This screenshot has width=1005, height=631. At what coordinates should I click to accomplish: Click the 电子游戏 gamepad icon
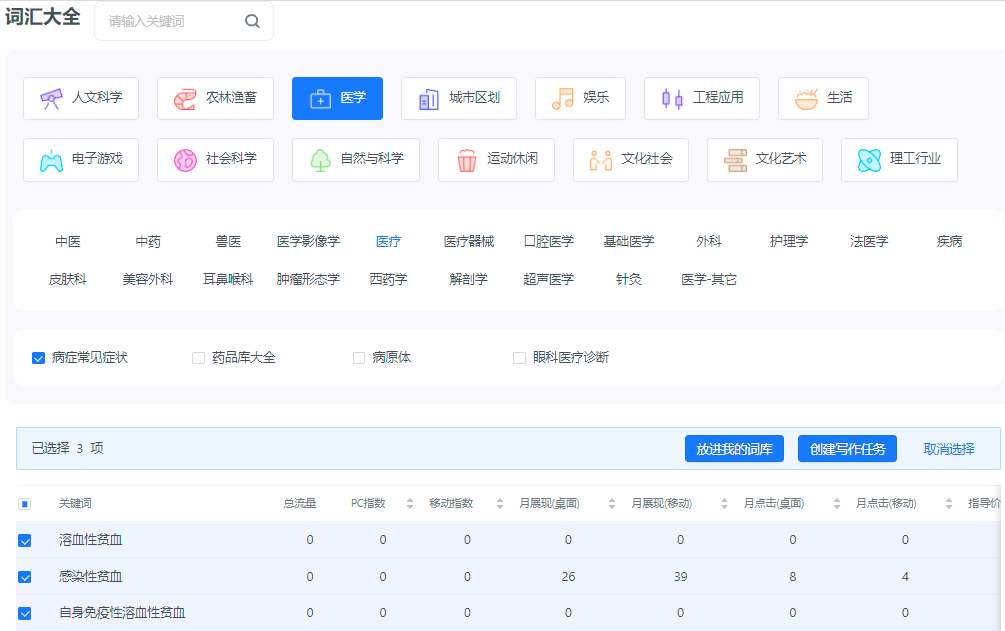pyautogui.click(x=50, y=160)
